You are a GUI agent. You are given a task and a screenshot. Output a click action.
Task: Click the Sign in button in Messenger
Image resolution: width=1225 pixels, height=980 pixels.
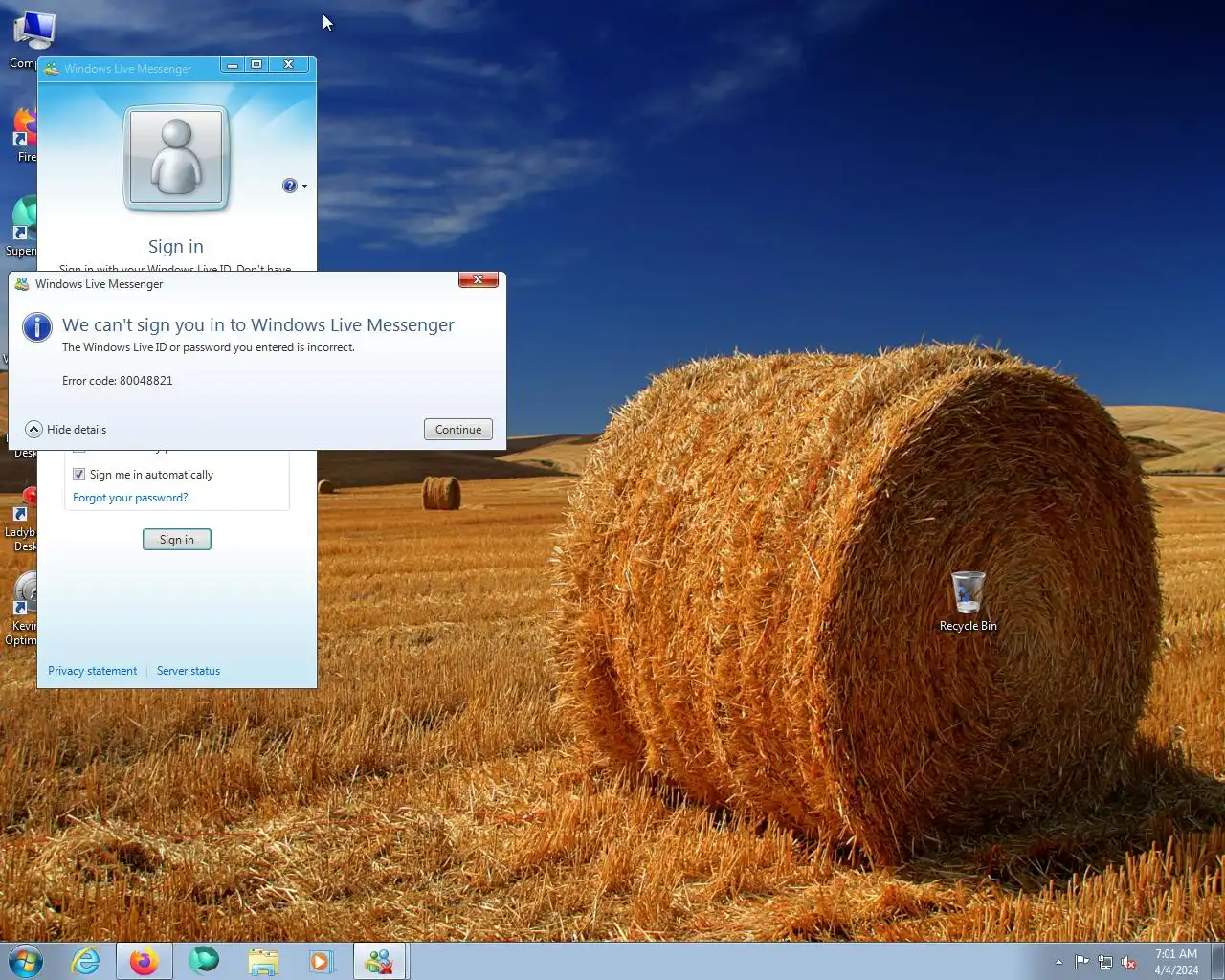coord(177,540)
